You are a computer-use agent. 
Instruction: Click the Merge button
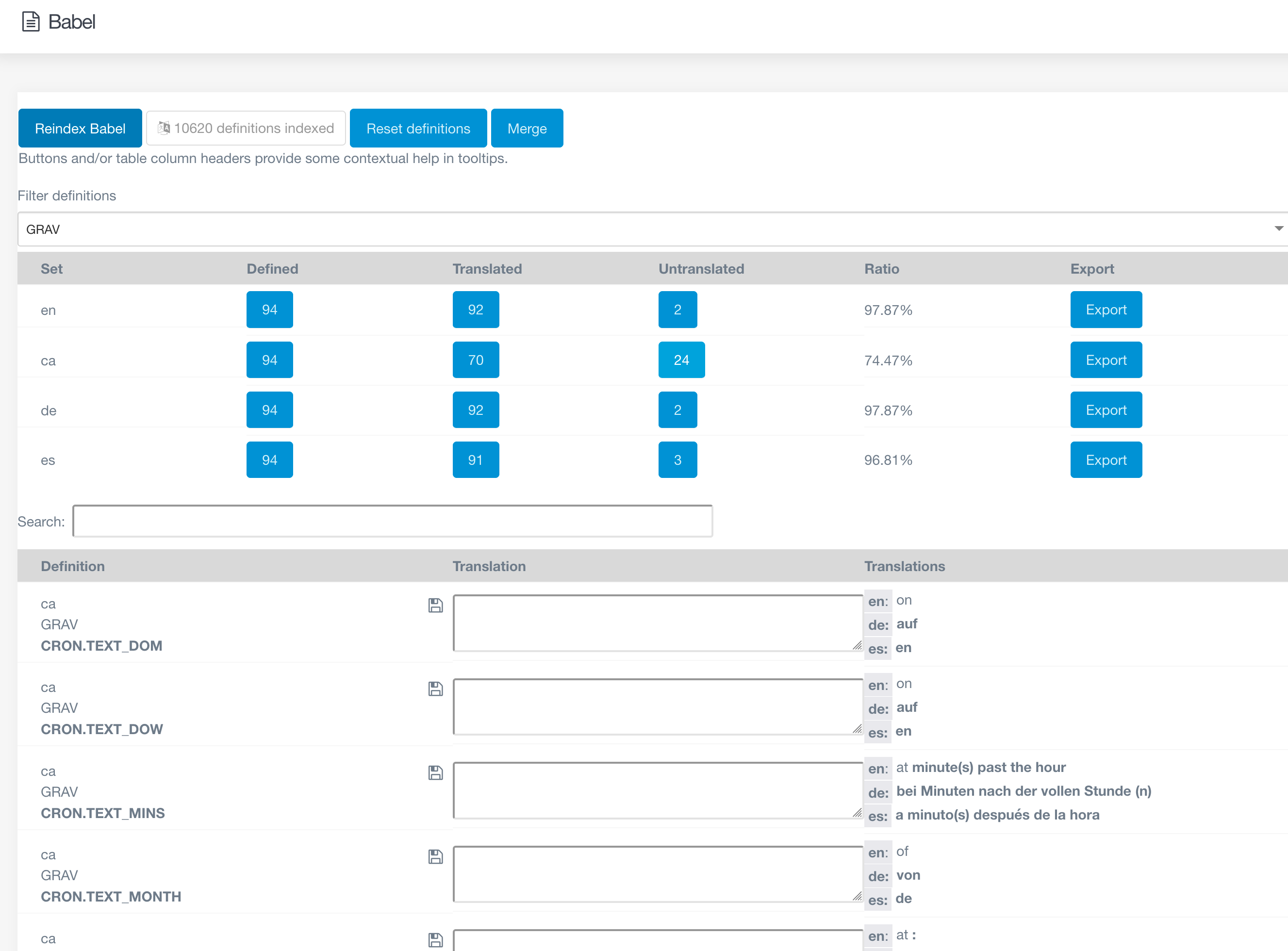[x=527, y=129]
